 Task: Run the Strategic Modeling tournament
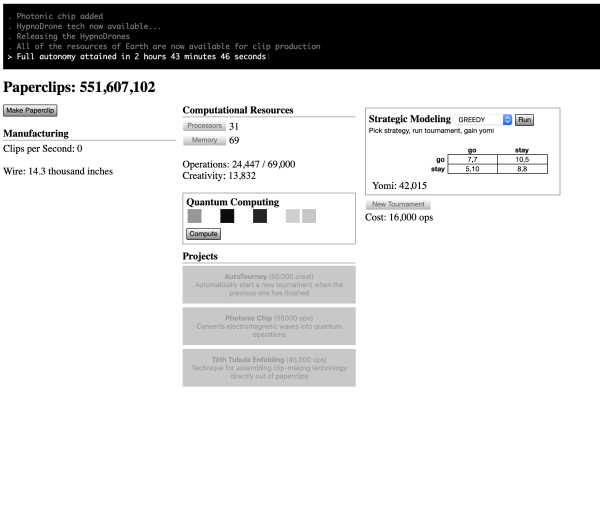525,119
